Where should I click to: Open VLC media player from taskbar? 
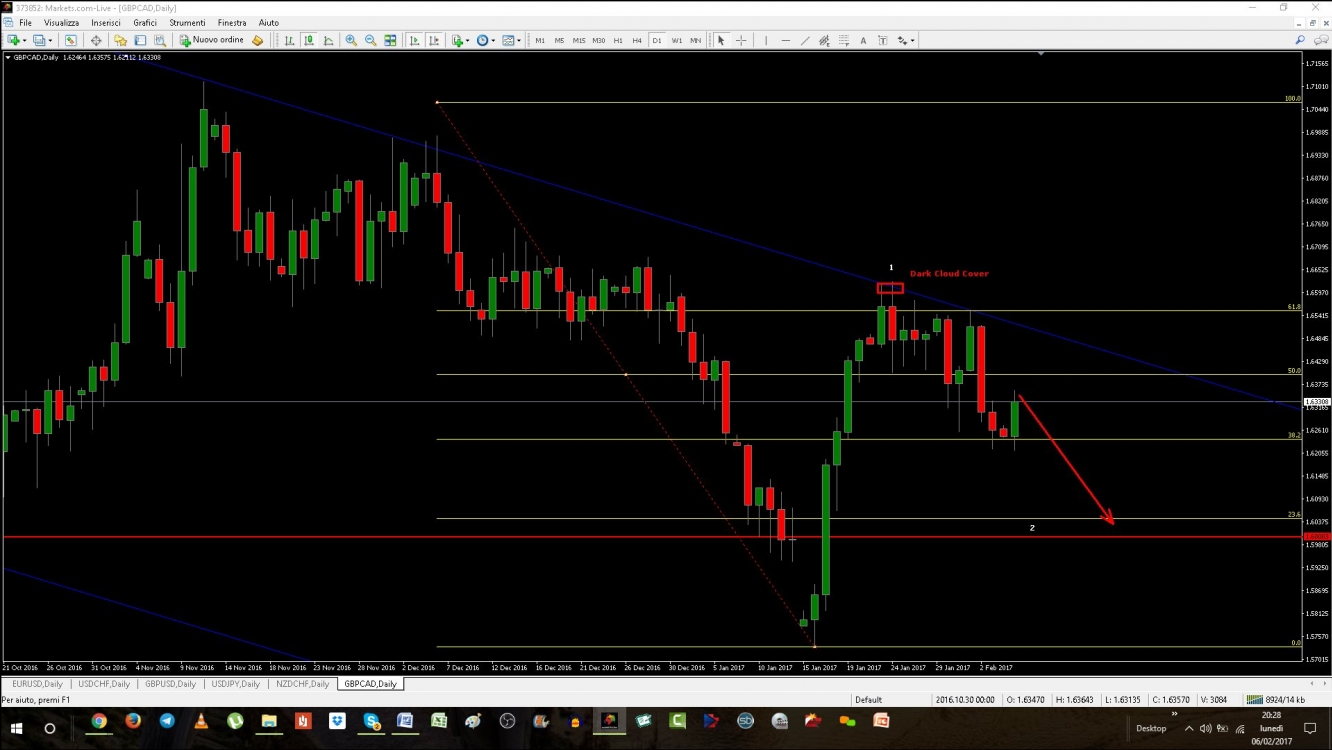pyautogui.click(x=201, y=721)
